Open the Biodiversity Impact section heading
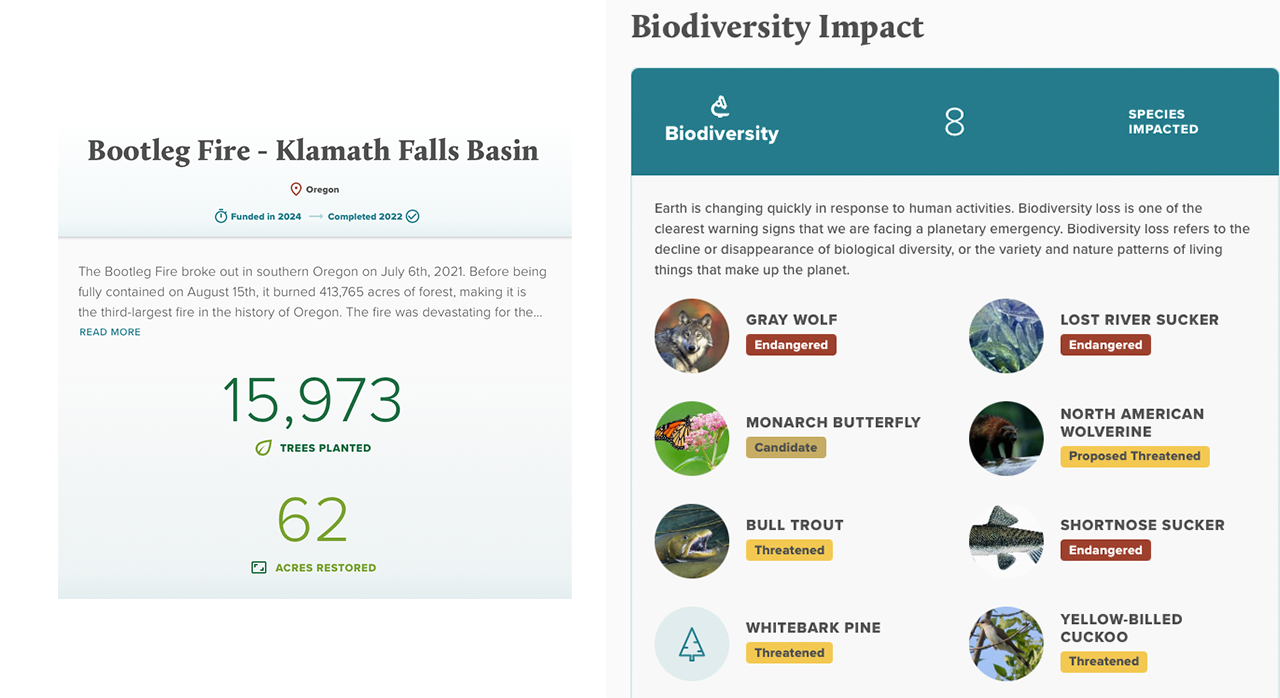1280x698 pixels. point(777,27)
